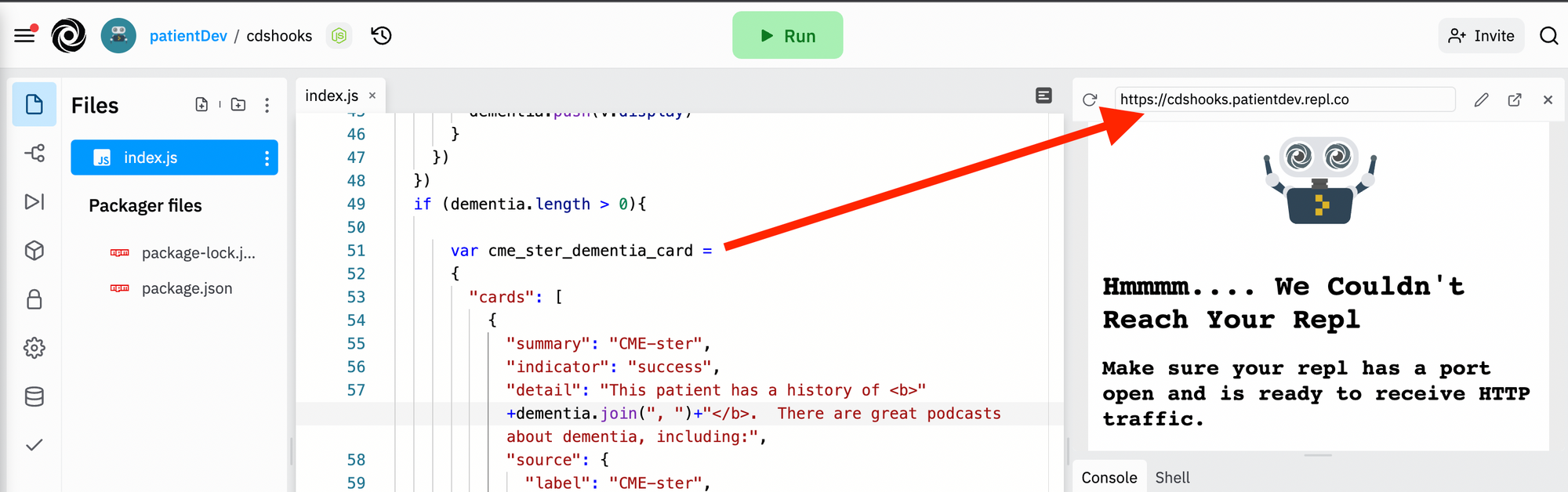
Task: Open the preview in a new tab
Action: pyautogui.click(x=1515, y=99)
